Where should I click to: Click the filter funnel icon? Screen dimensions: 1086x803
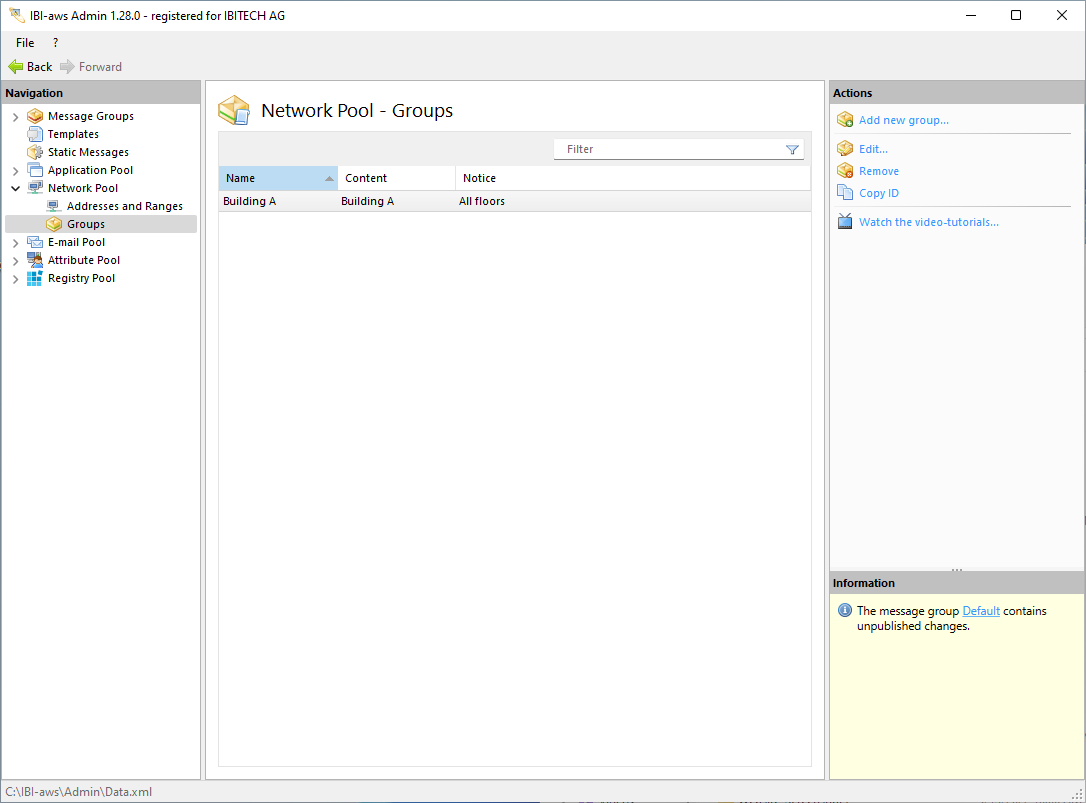[792, 150]
